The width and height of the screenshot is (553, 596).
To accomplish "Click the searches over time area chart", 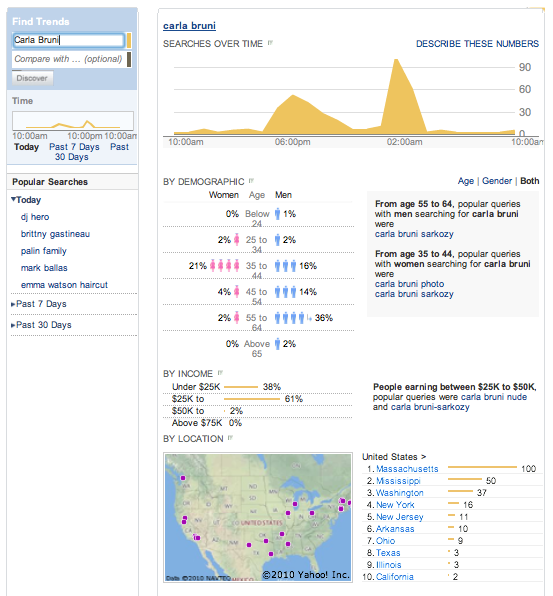I will point(344,97).
